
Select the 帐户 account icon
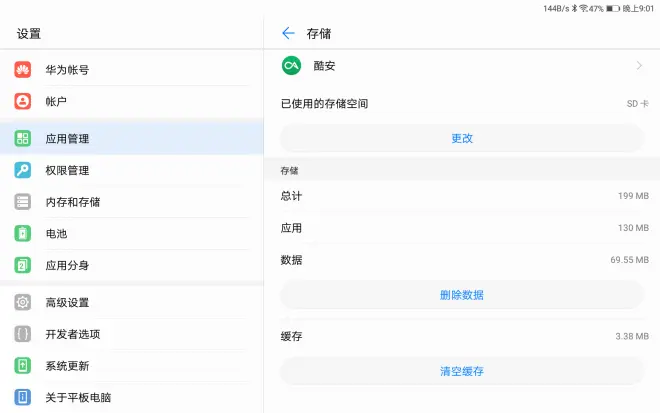(x=23, y=101)
